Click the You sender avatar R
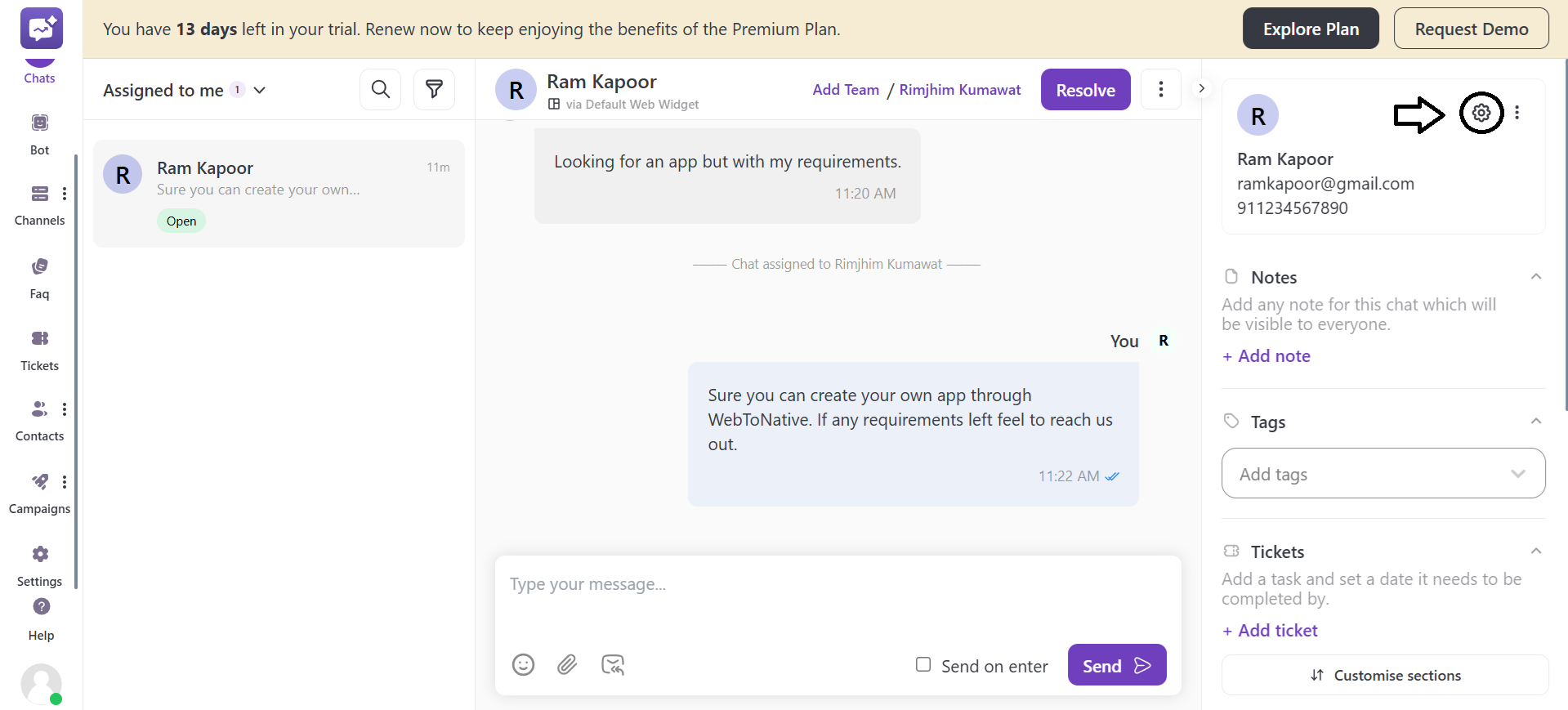Viewport: 1568px width, 710px height. tap(1164, 341)
